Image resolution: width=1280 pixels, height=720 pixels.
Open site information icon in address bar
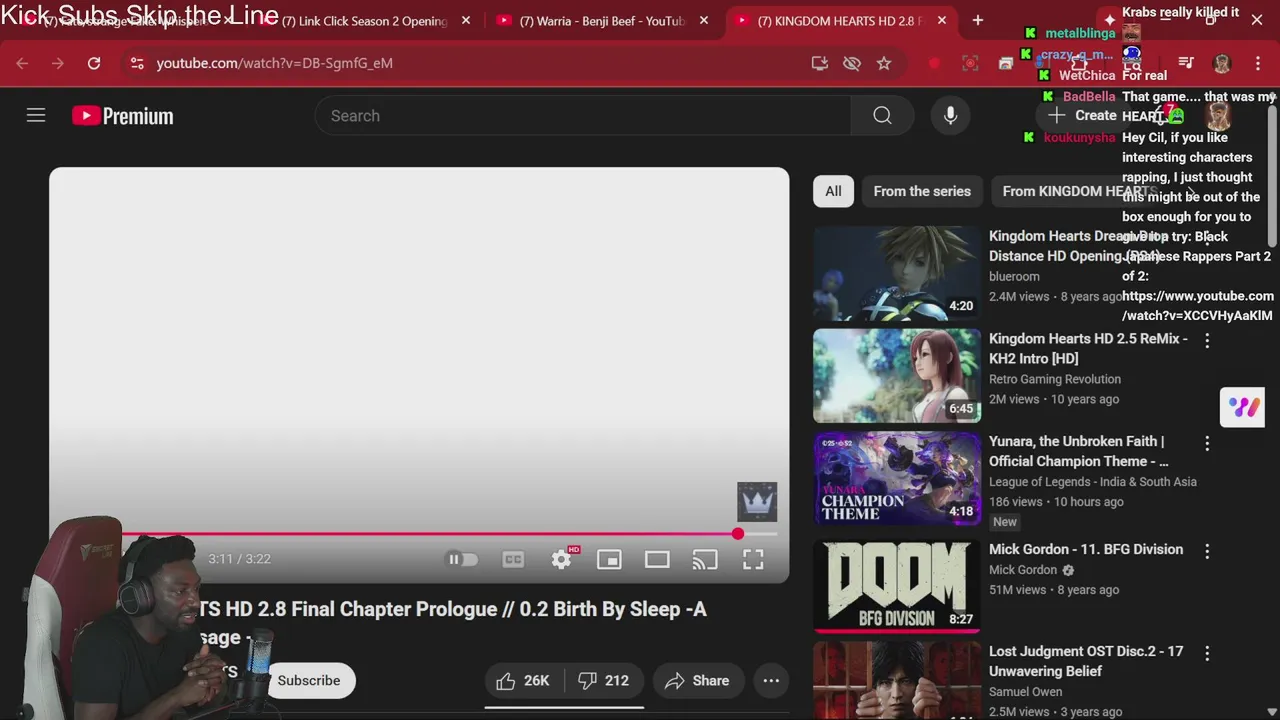137,63
